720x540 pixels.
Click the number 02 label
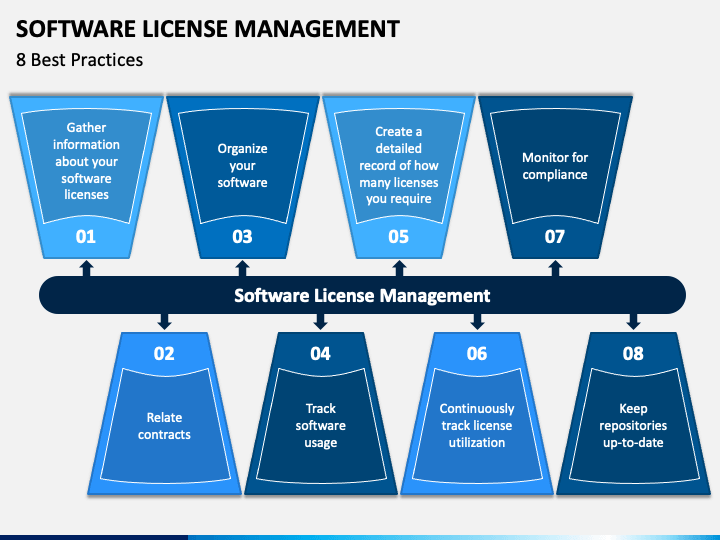pos(164,354)
